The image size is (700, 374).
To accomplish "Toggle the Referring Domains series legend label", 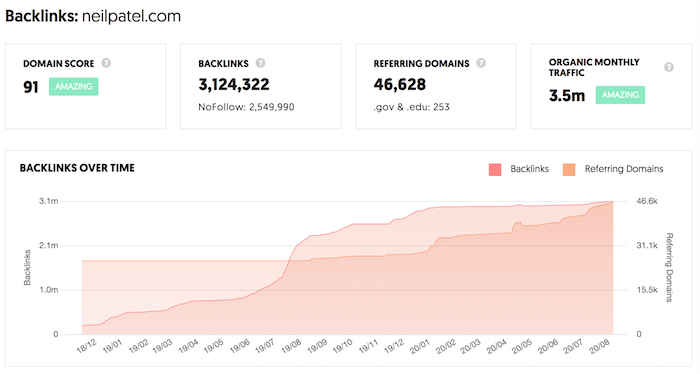I will click(624, 169).
